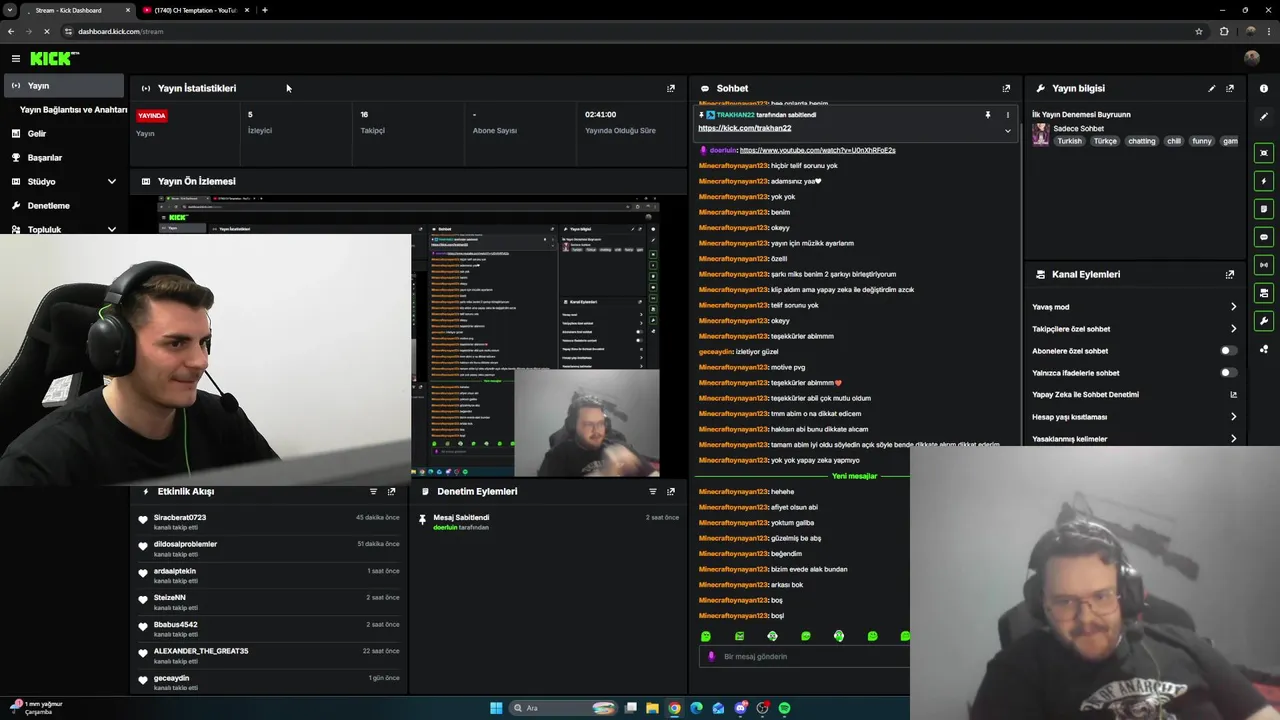The width and height of the screenshot is (1280, 720).
Task: Pop out the Denetim Eylemleri panel
Action: pos(671,492)
